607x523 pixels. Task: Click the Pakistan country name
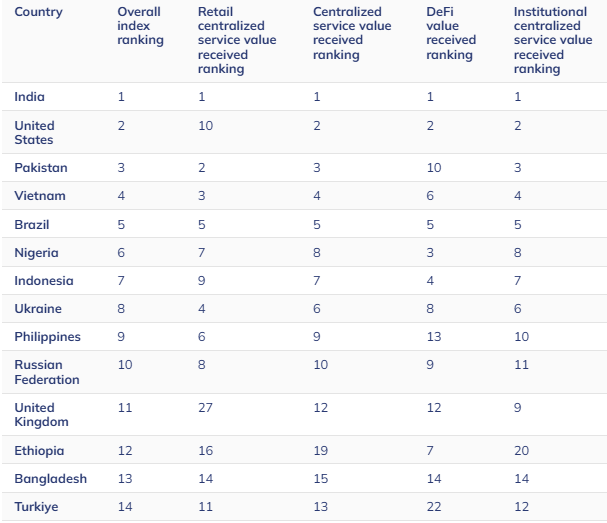tap(41, 167)
